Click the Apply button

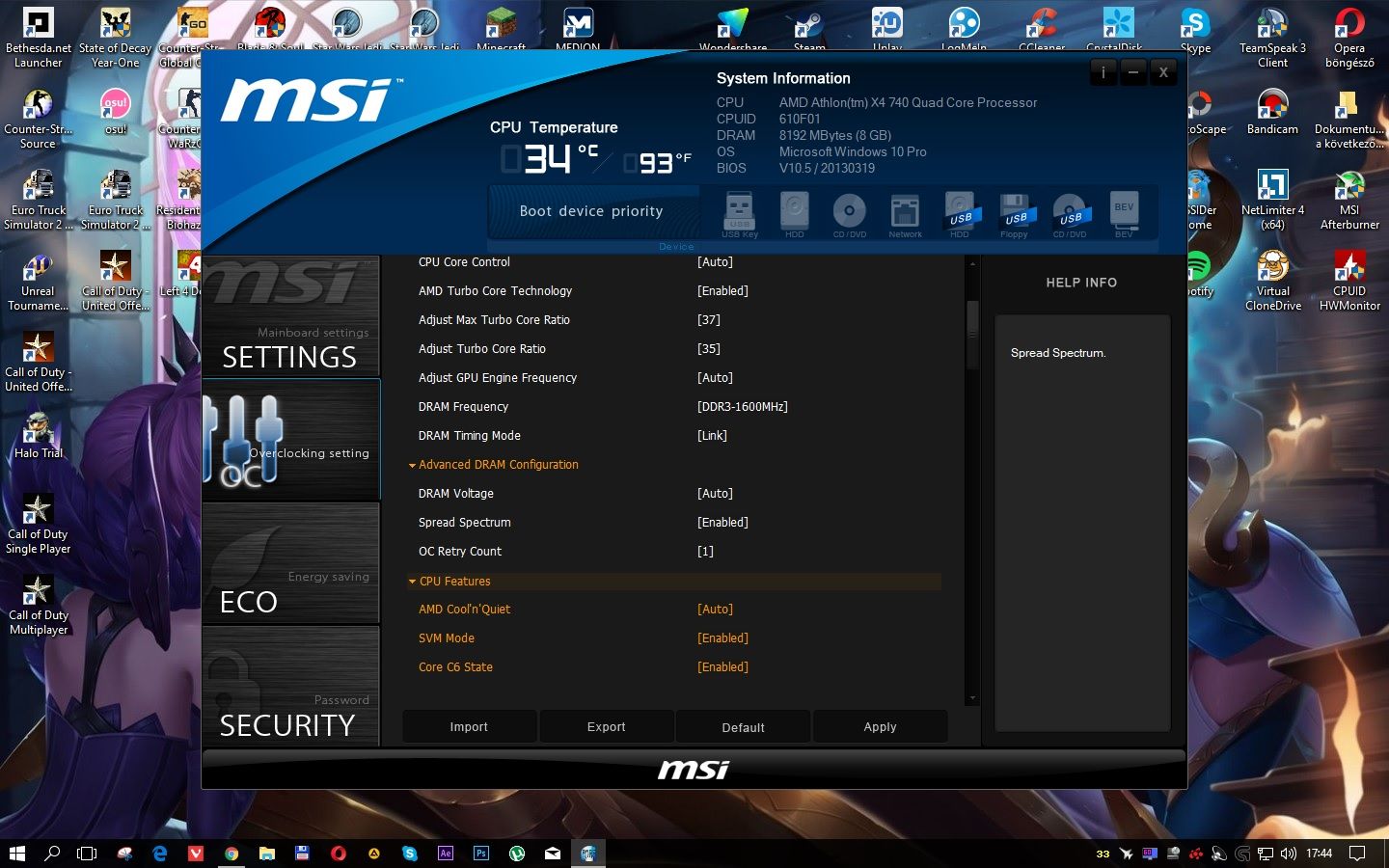pos(880,727)
